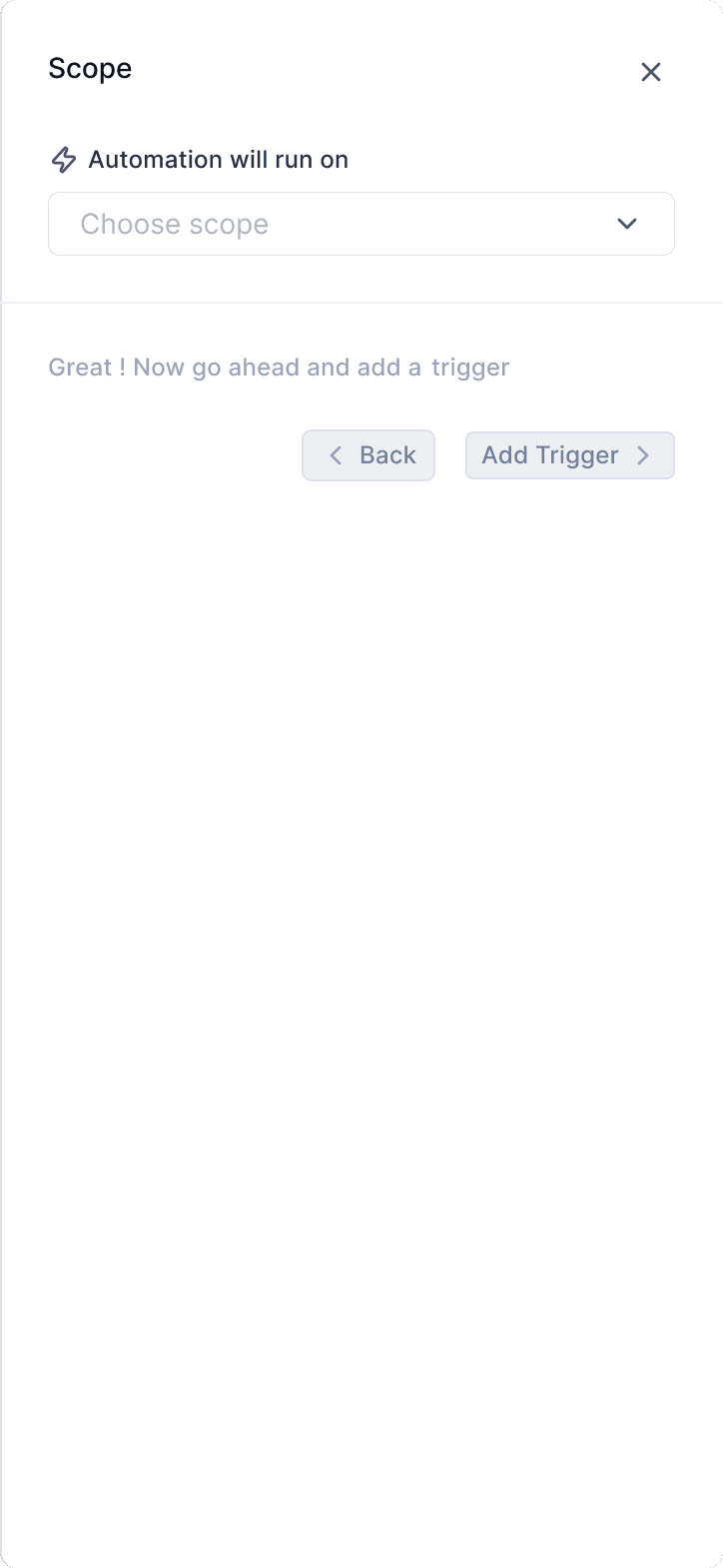Dismiss the Scope dialog
Screen dimensions: 723x1568
click(x=651, y=72)
